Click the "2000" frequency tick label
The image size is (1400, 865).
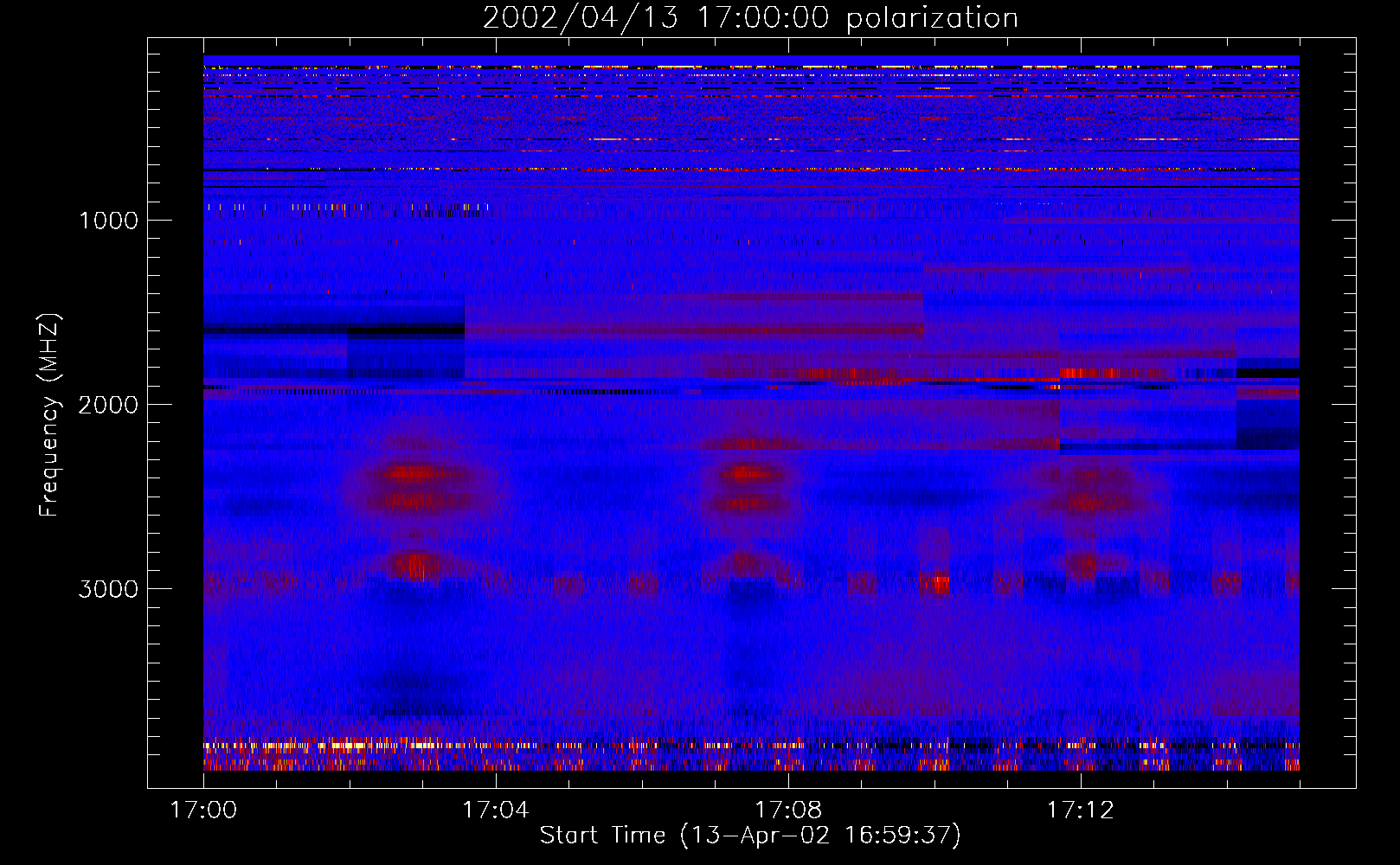108,405
